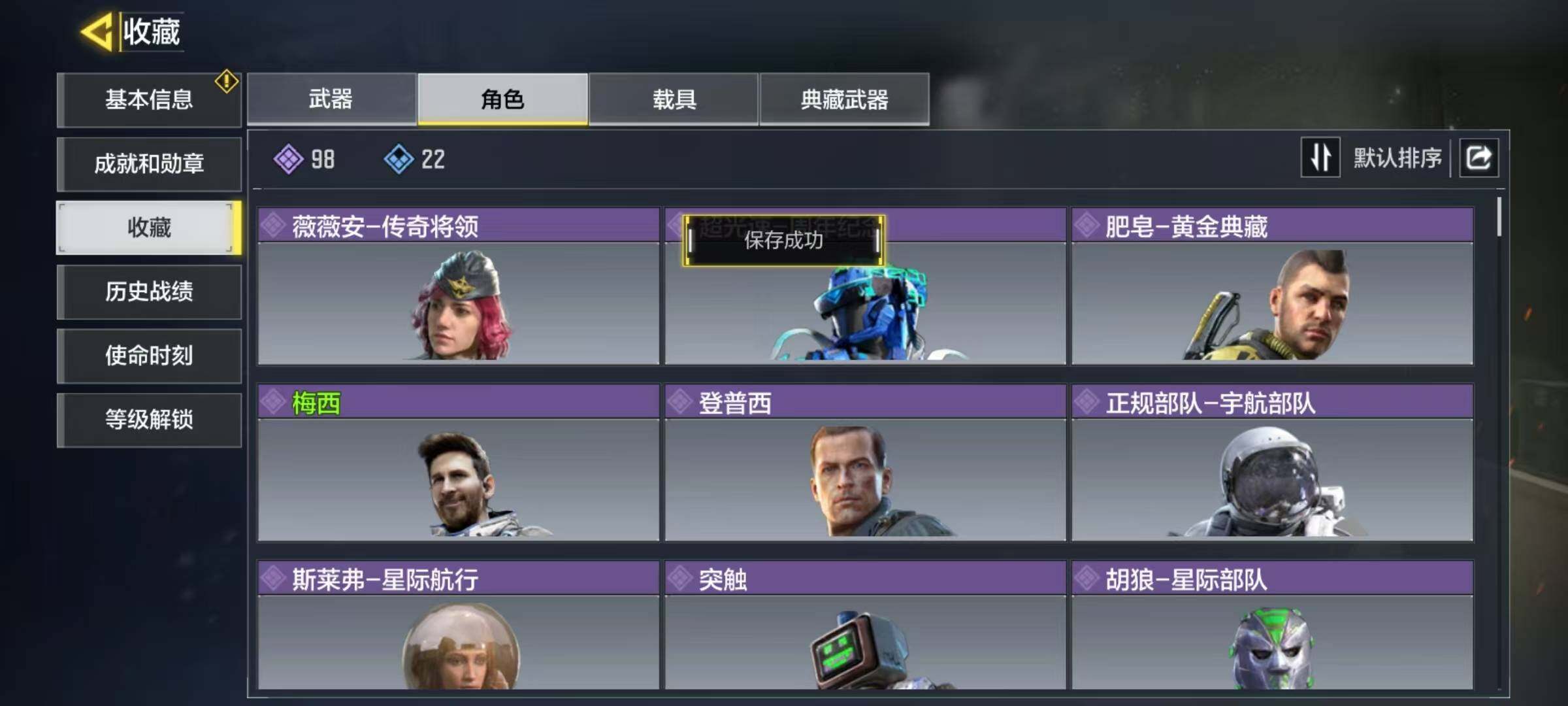Open 历史战绩 in the sidebar
1568x706 pixels.
click(x=149, y=292)
